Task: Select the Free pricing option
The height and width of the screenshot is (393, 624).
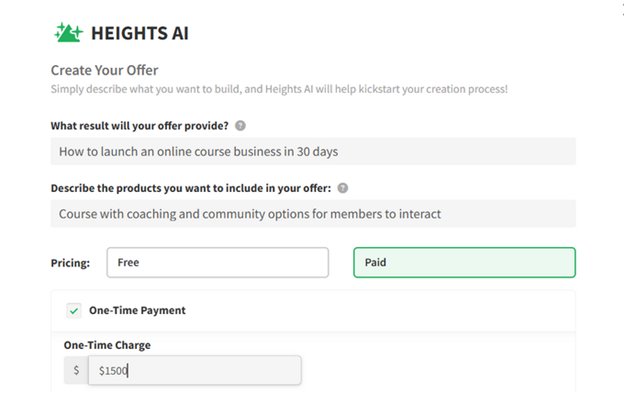Action: [218, 263]
